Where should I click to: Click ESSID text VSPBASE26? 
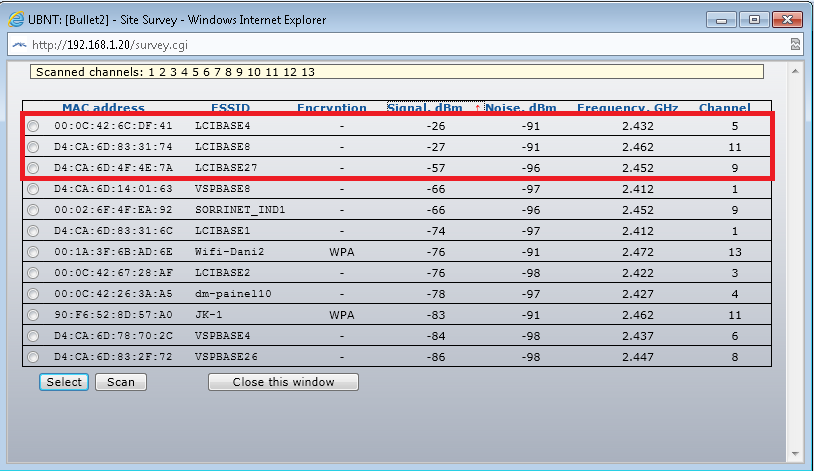[x=226, y=357]
